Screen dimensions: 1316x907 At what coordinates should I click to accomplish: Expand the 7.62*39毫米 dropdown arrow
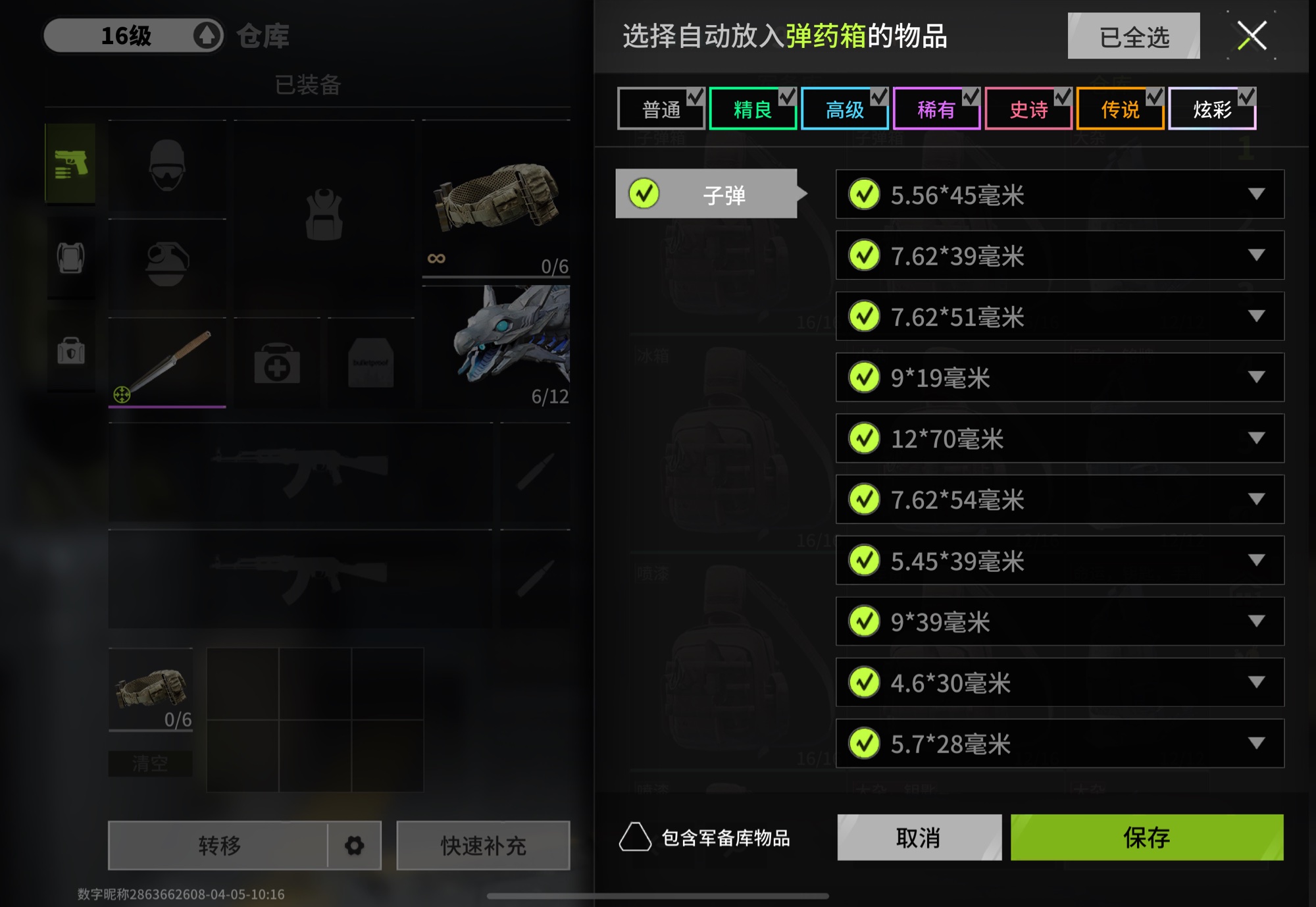point(1256,255)
